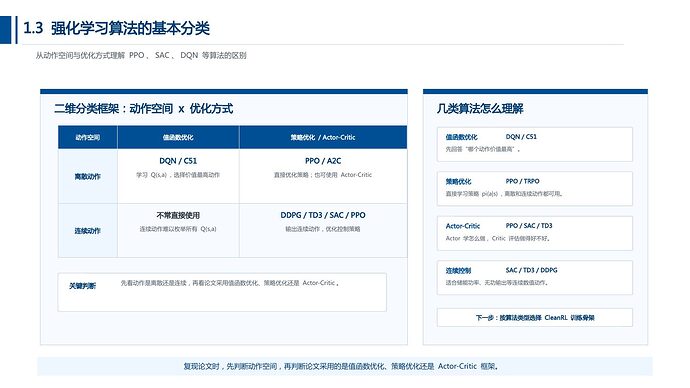Select the text 'PPO / SAC / TD3'
Image resolution: width=690 pixels, height=388 pixels.
[529, 226]
